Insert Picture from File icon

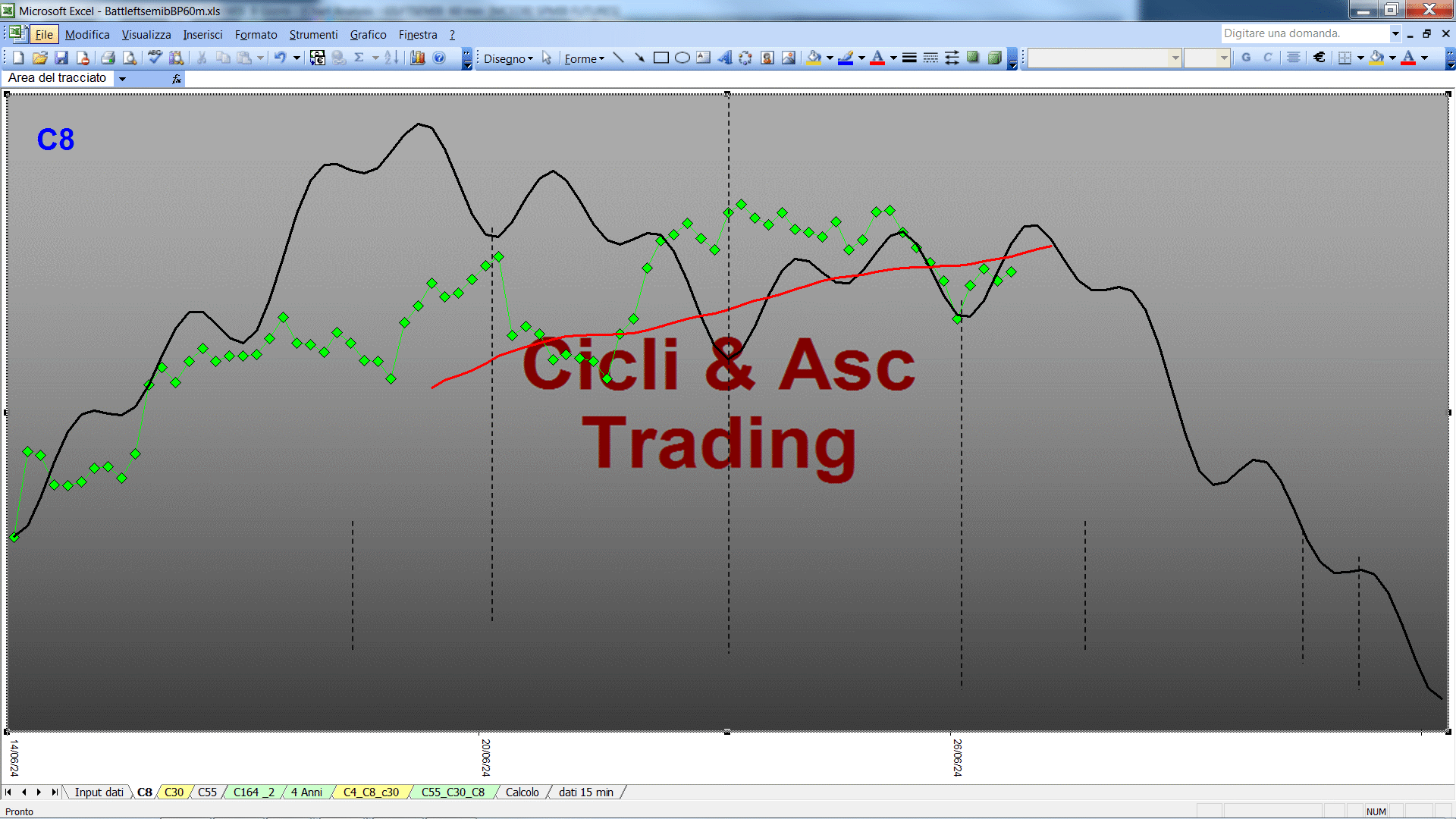pos(789,58)
